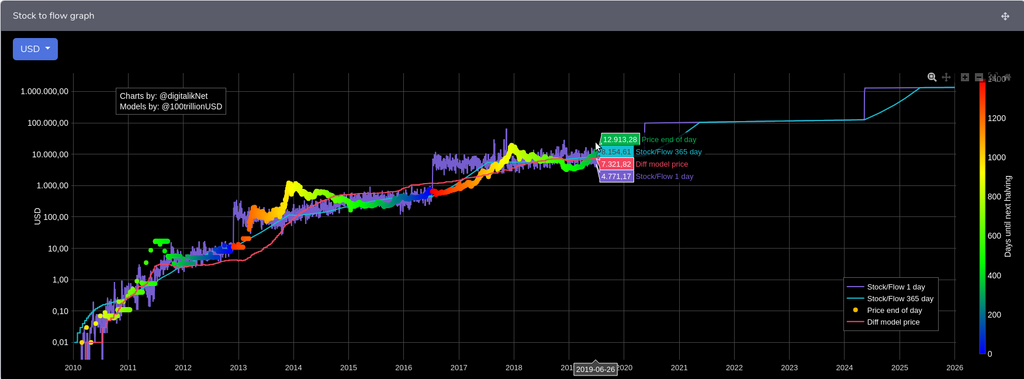The height and width of the screenshot is (379, 1024).
Task: Click the Zoom out minus icon
Action: point(979,77)
